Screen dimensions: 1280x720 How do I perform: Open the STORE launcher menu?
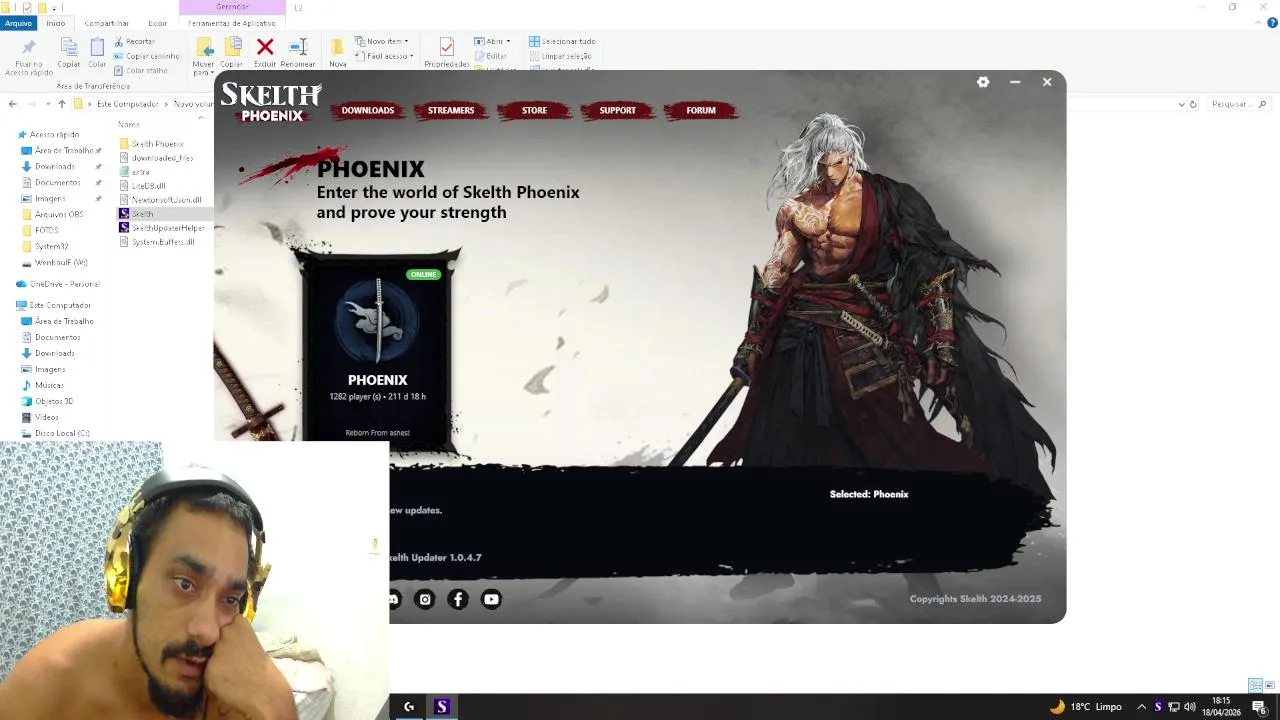[534, 110]
